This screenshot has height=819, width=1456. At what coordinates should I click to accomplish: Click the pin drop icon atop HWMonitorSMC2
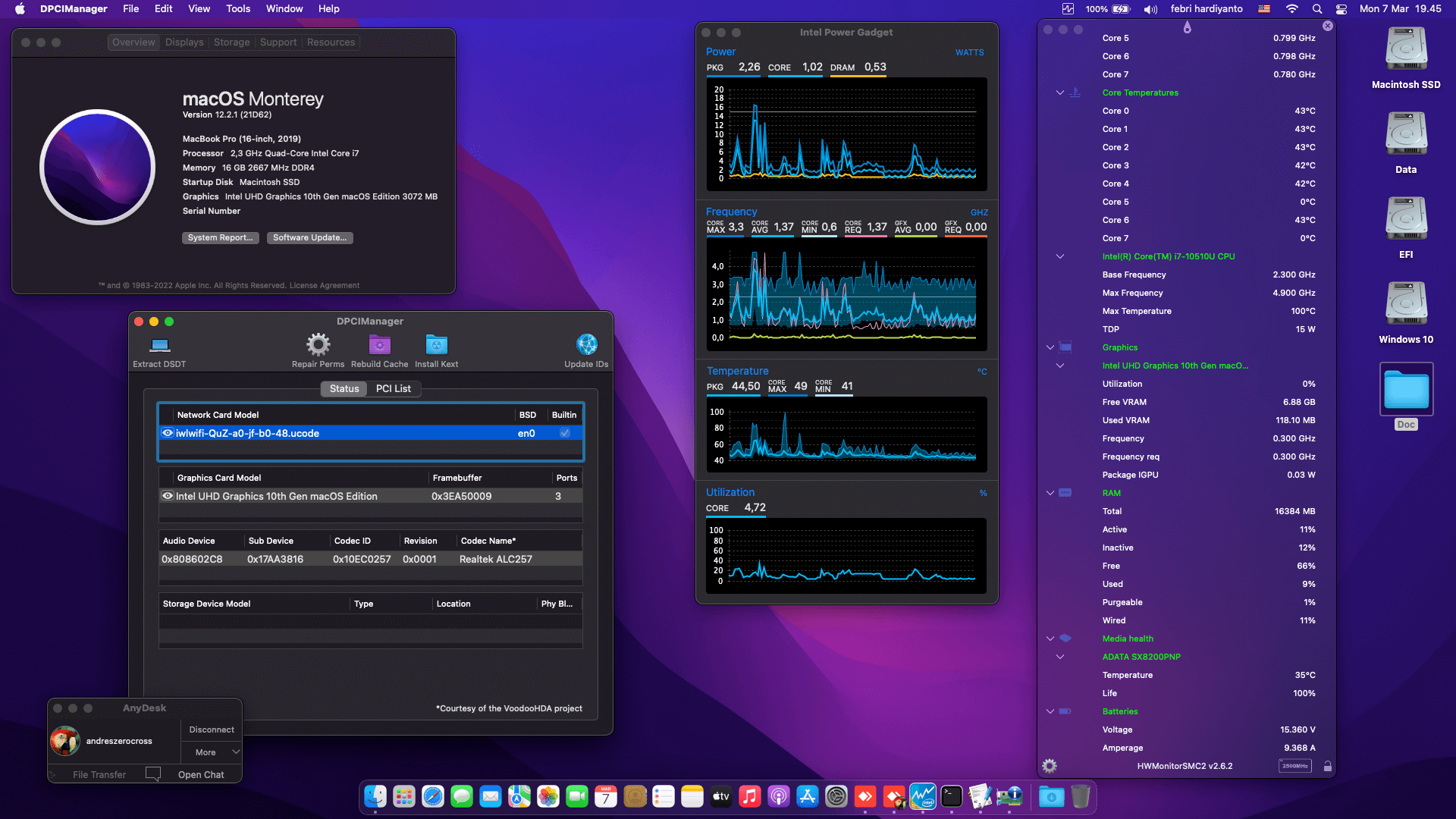point(1188,28)
